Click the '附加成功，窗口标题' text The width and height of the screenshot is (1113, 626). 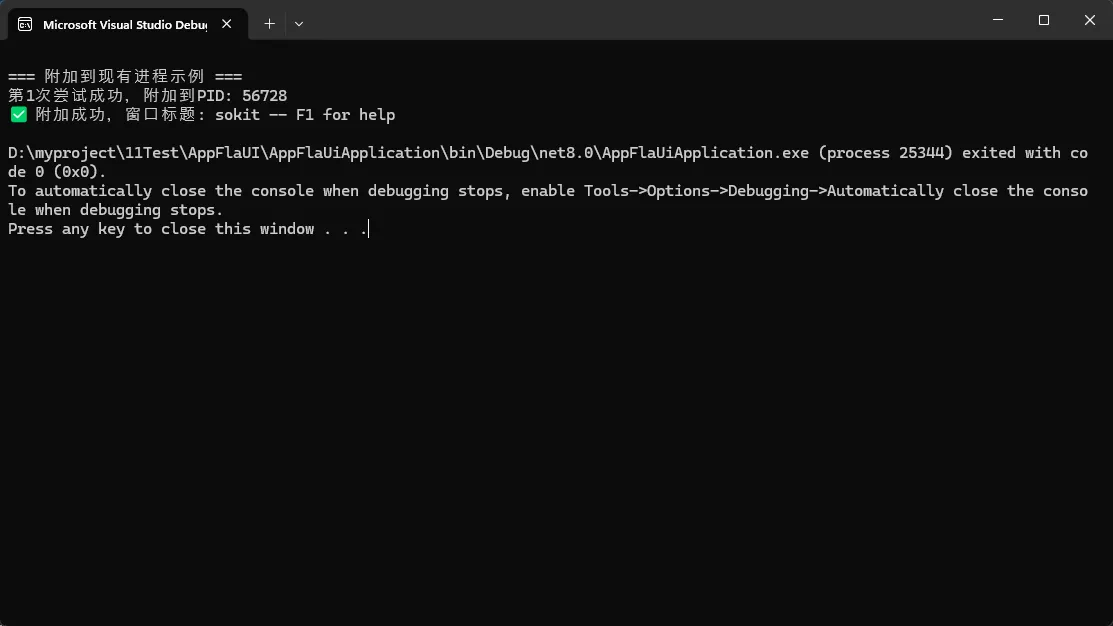(x=120, y=115)
